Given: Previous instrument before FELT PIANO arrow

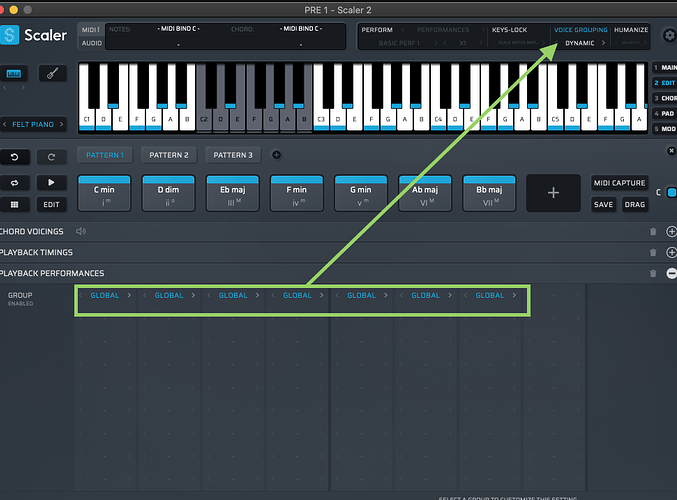Looking at the screenshot, I should pyautogui.click(x=5, y=124).
